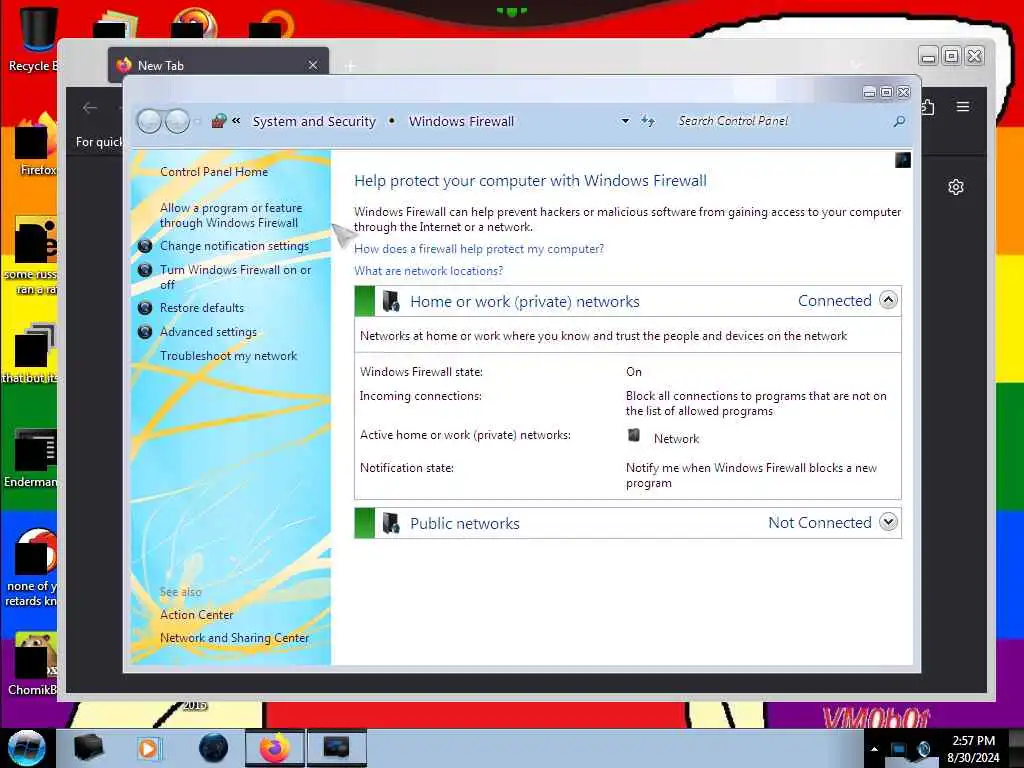Image resolution: width=1024 pixels, height=768 pixels.
Task: Open Control Panel Home
Action: pyautogui.click(x=214, y=172)
